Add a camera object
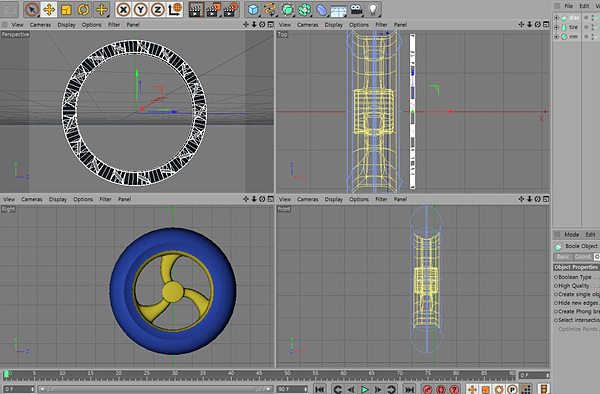Screen dimensions: 600x394 point(356,10)
